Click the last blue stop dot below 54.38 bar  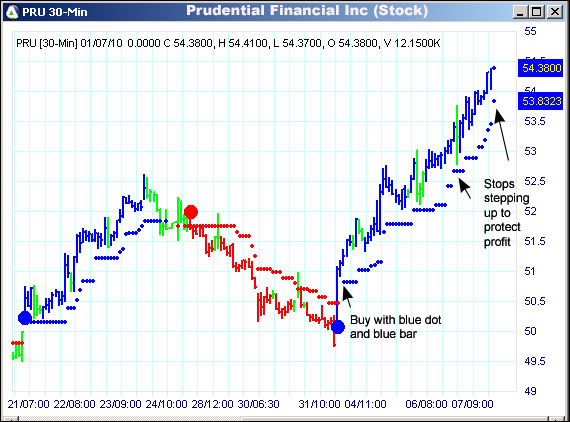click(494, 101)
